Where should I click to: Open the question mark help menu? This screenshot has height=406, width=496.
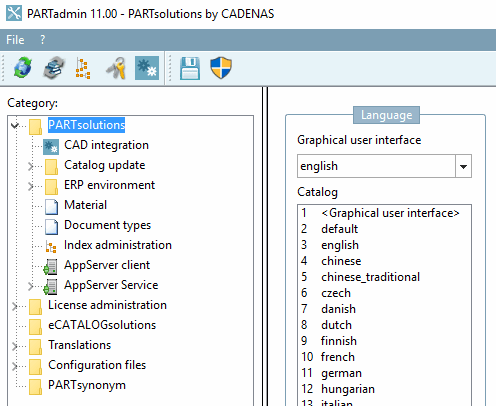42,40
